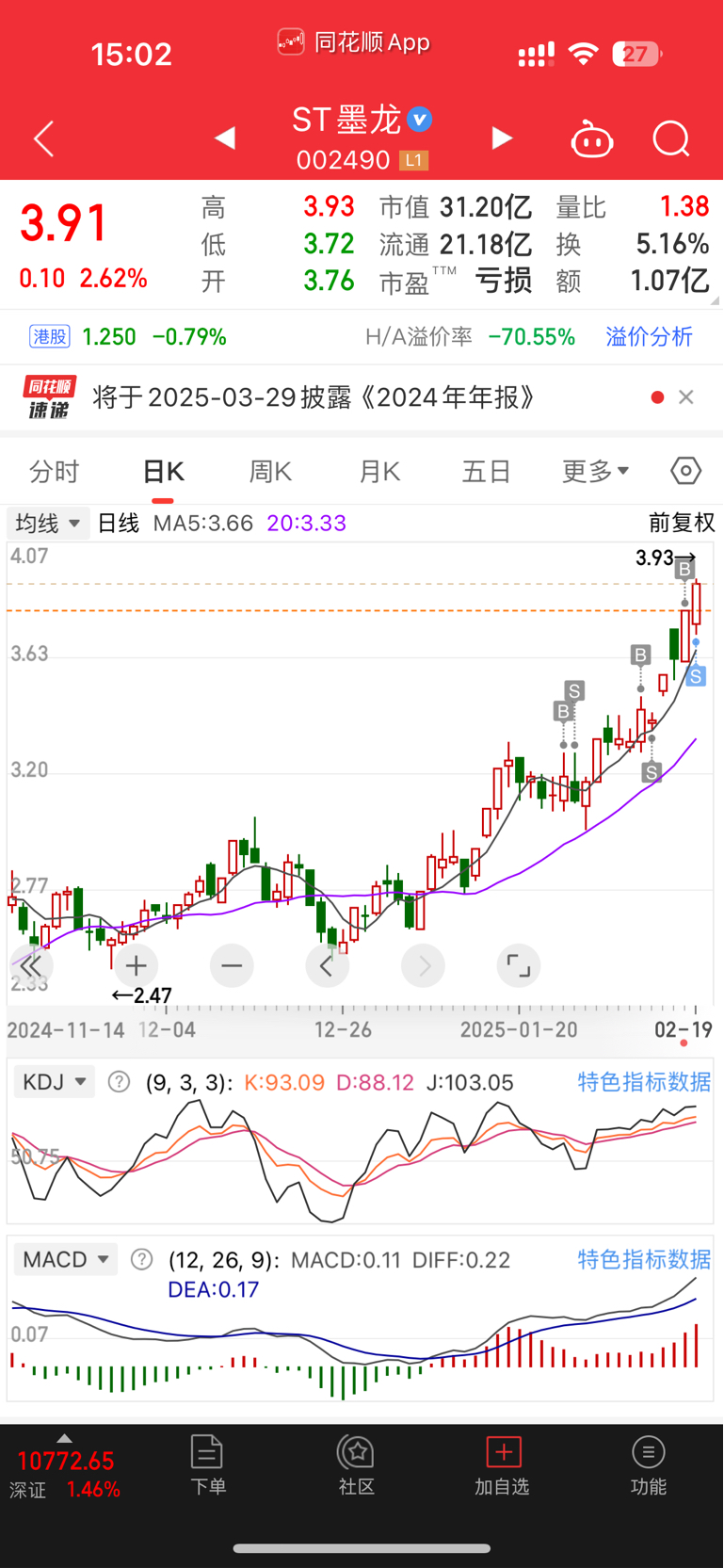The width and height of the screenshot is (724, 1568).
Task: Tap the 市盈 亏损 value
Action: click(504, 281)
